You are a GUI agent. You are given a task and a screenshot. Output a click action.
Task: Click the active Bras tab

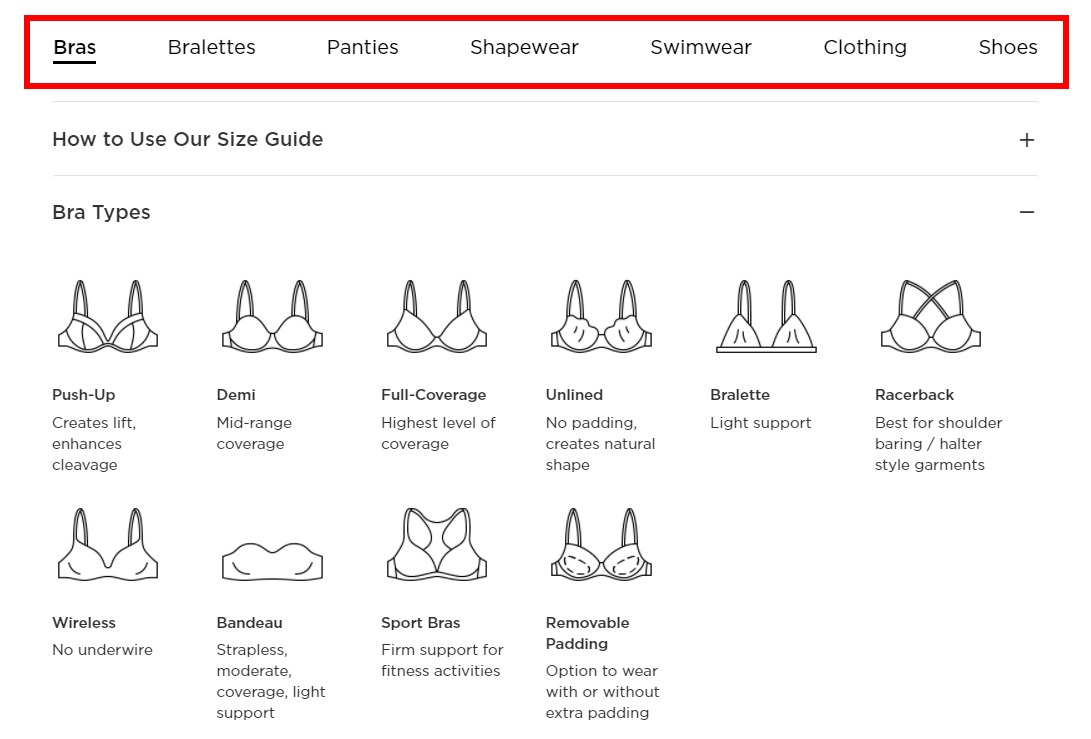74,47
